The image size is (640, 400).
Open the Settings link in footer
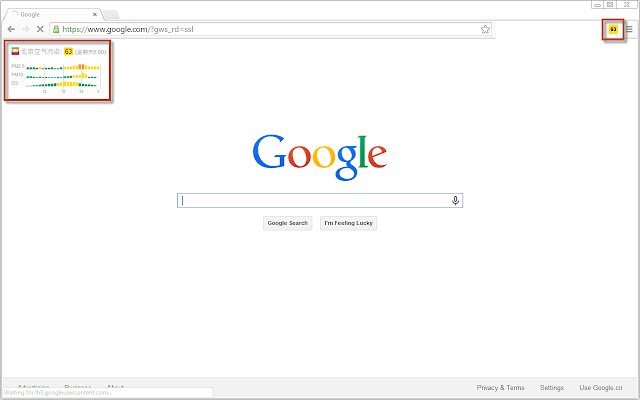tap(552, 387)
